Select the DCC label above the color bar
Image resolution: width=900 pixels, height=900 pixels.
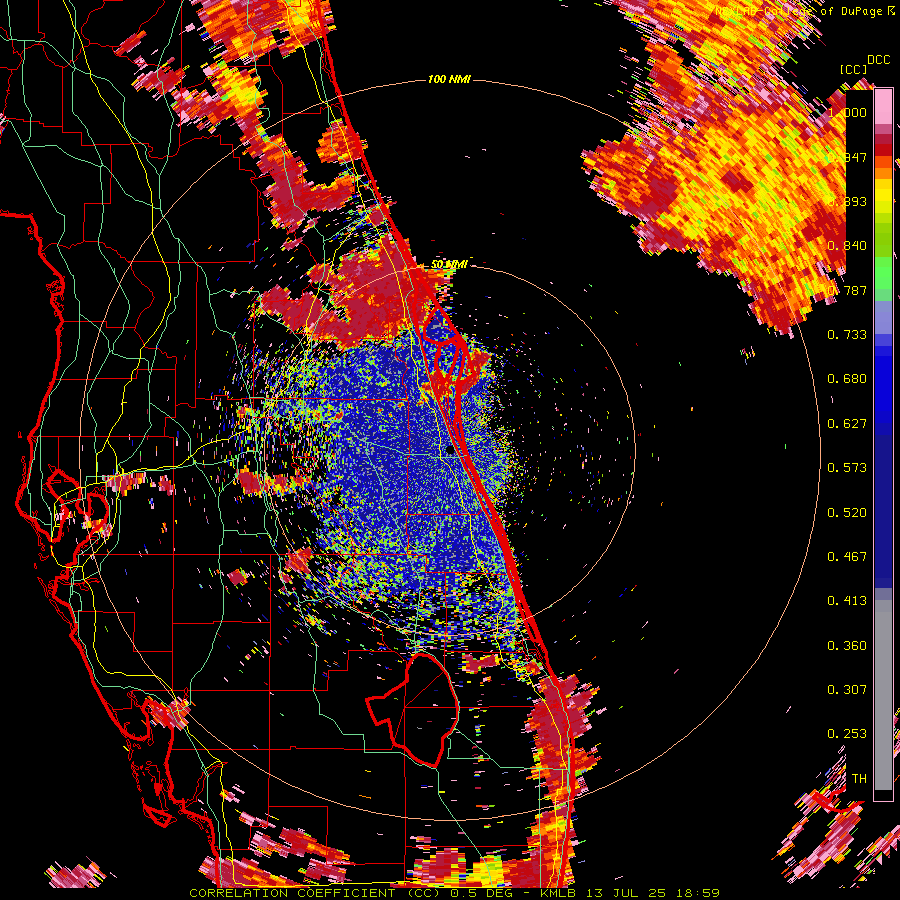(878, 60)
